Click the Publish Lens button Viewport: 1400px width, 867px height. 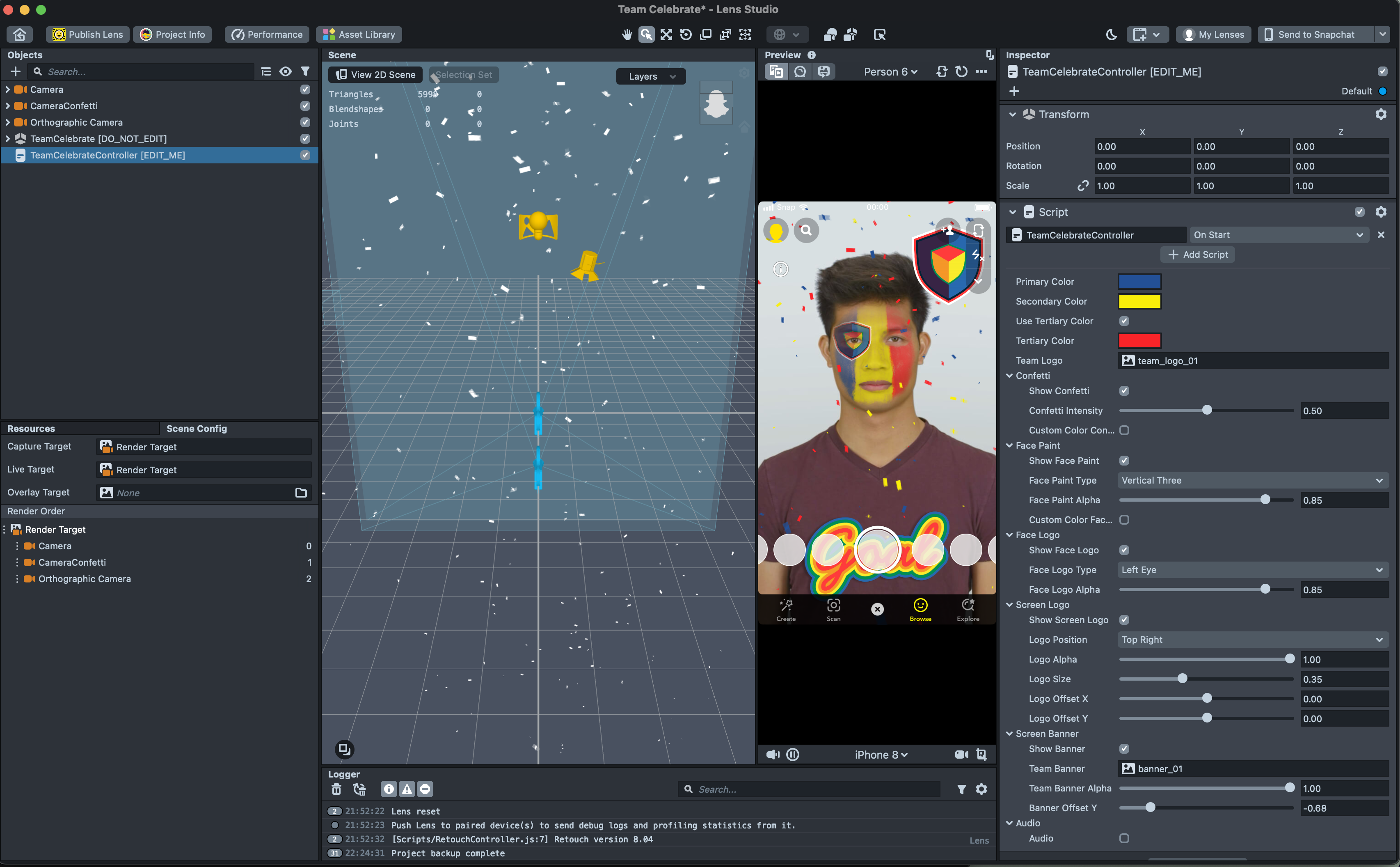point(87,34)
